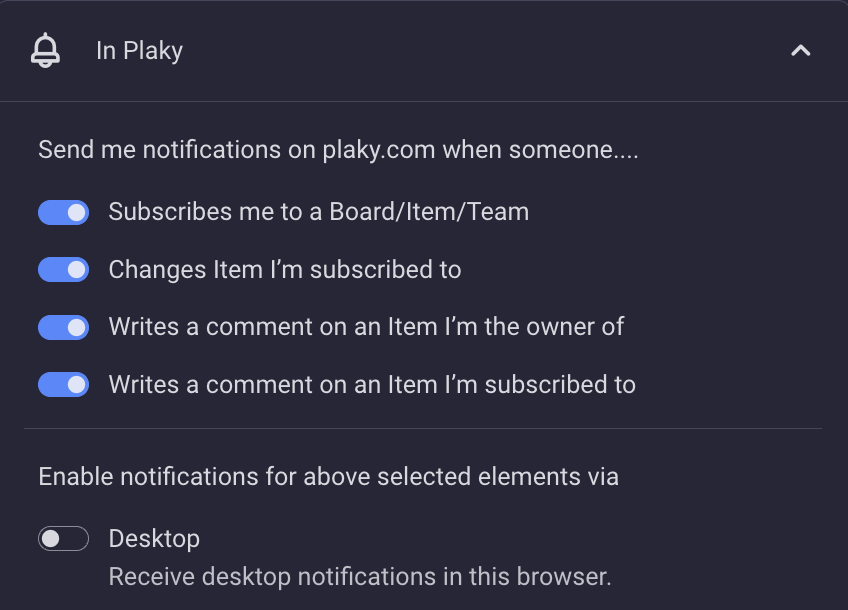
Task: Click the comment on Item I'm the owner of label
Action: coord(366,327)
